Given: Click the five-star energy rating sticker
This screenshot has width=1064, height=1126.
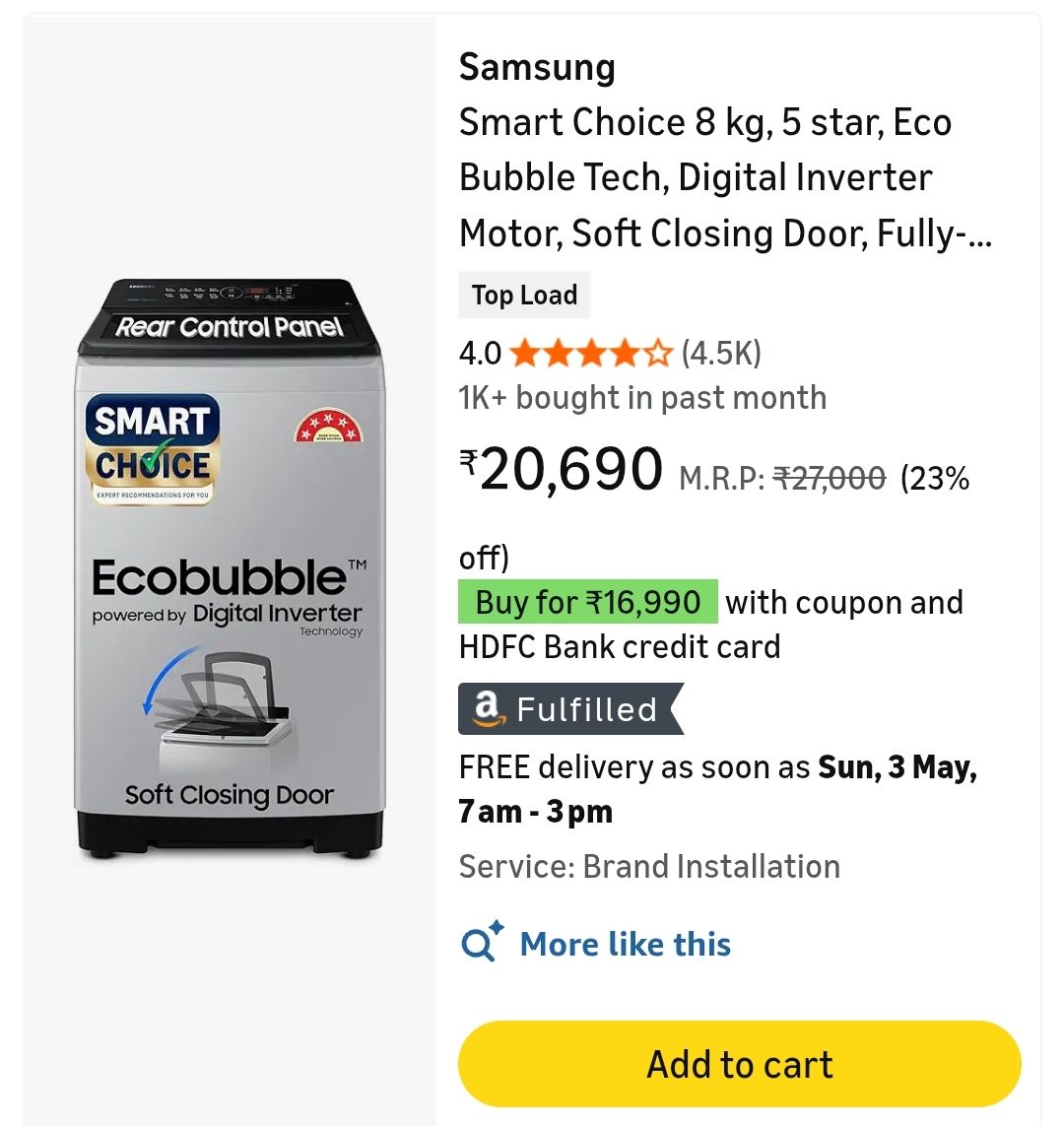Looking at the screenshot, I should point(328,426).
